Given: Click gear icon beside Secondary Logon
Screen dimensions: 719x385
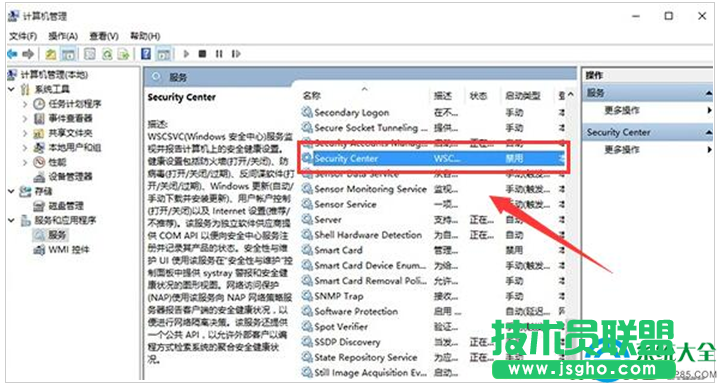Looking at the screenshot, I should [x=307, y=112].
